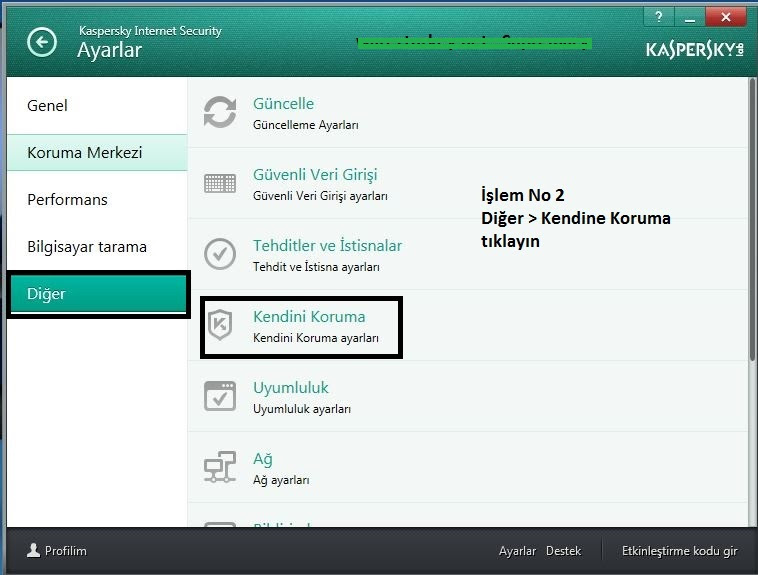This screenshot has height=575, width=758.
Task: Open help with the question mark button
Action: [658, 17]
